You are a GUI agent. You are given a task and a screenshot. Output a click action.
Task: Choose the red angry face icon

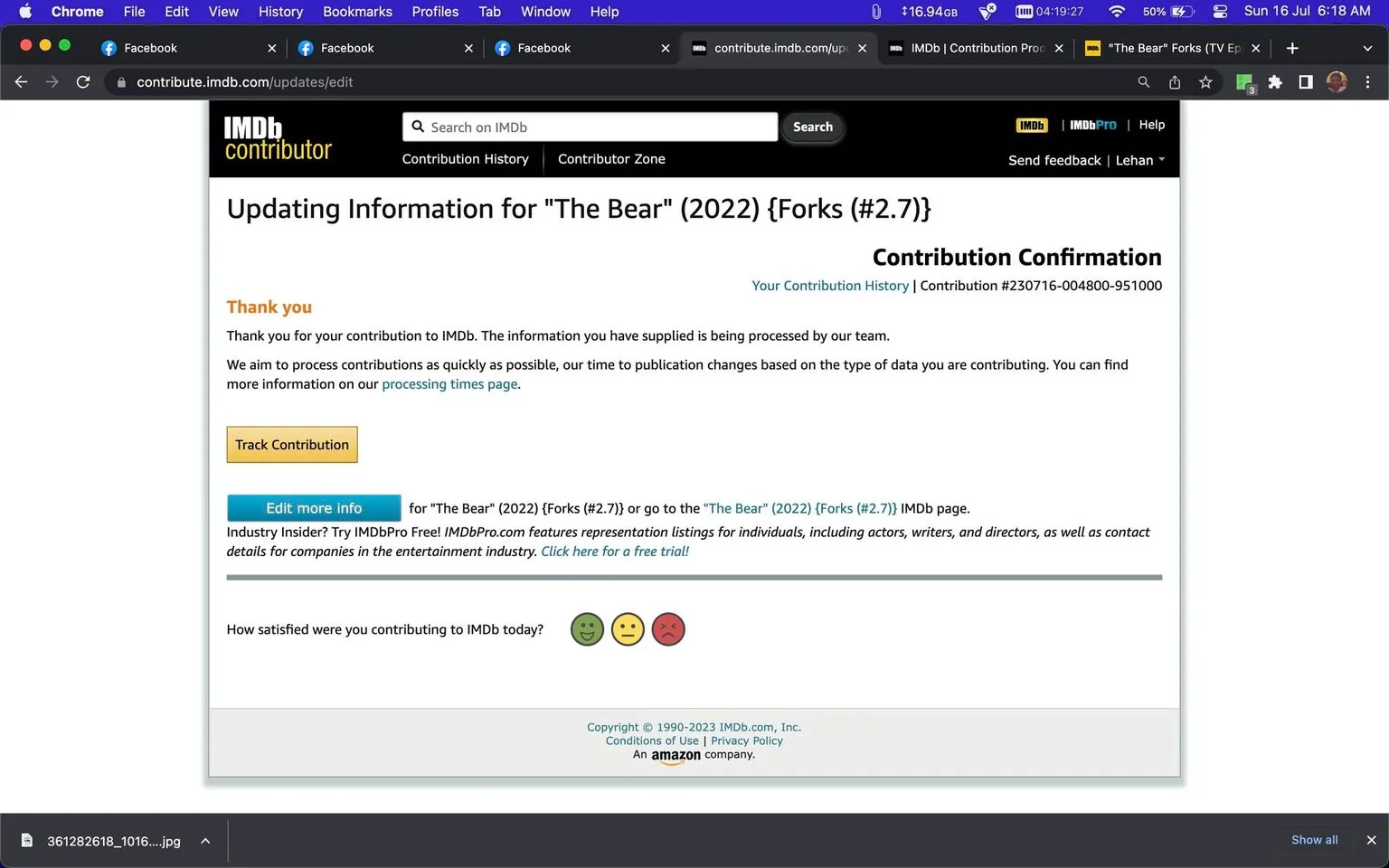(x=668, y=629)
